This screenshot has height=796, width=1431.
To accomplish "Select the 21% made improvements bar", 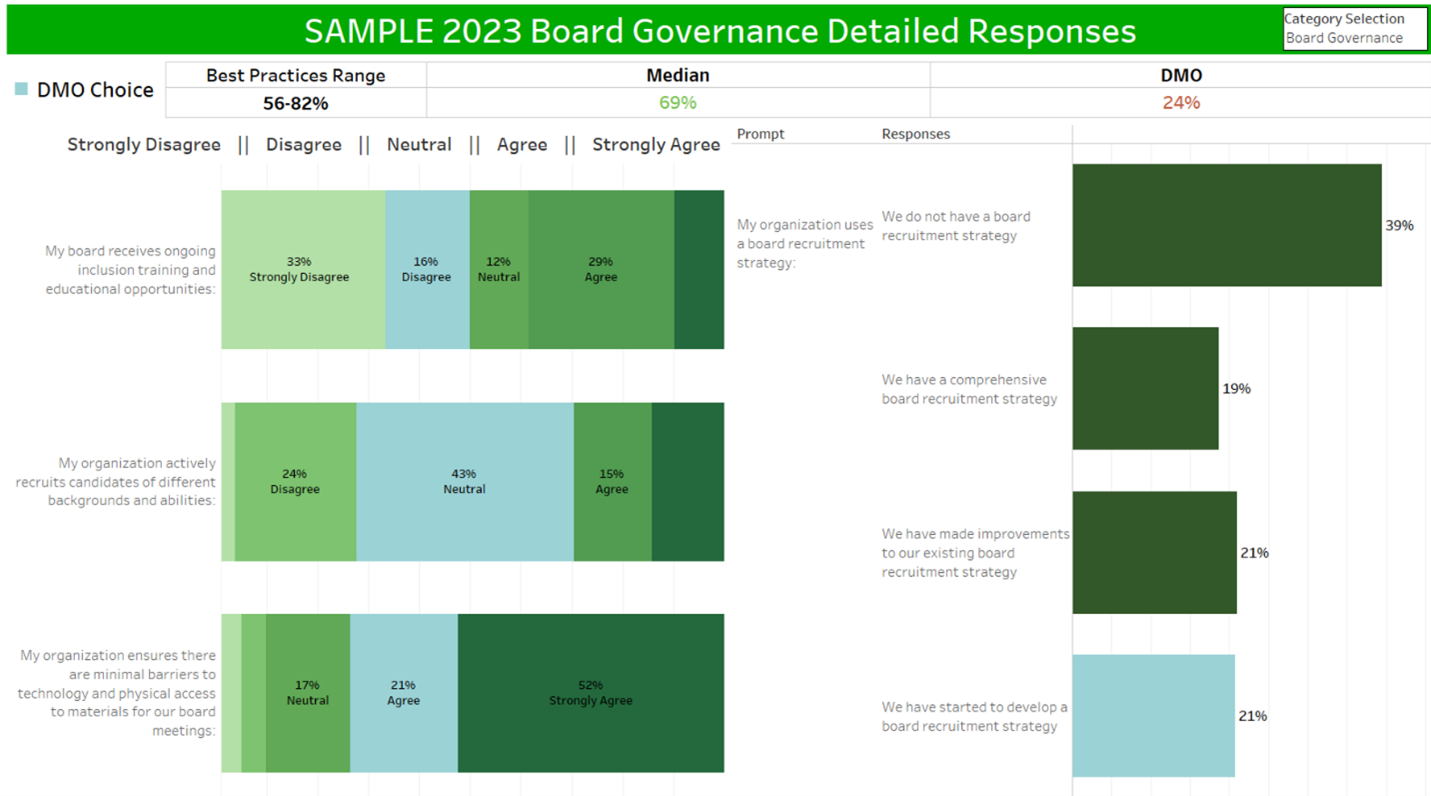I will coord(1154,552).
